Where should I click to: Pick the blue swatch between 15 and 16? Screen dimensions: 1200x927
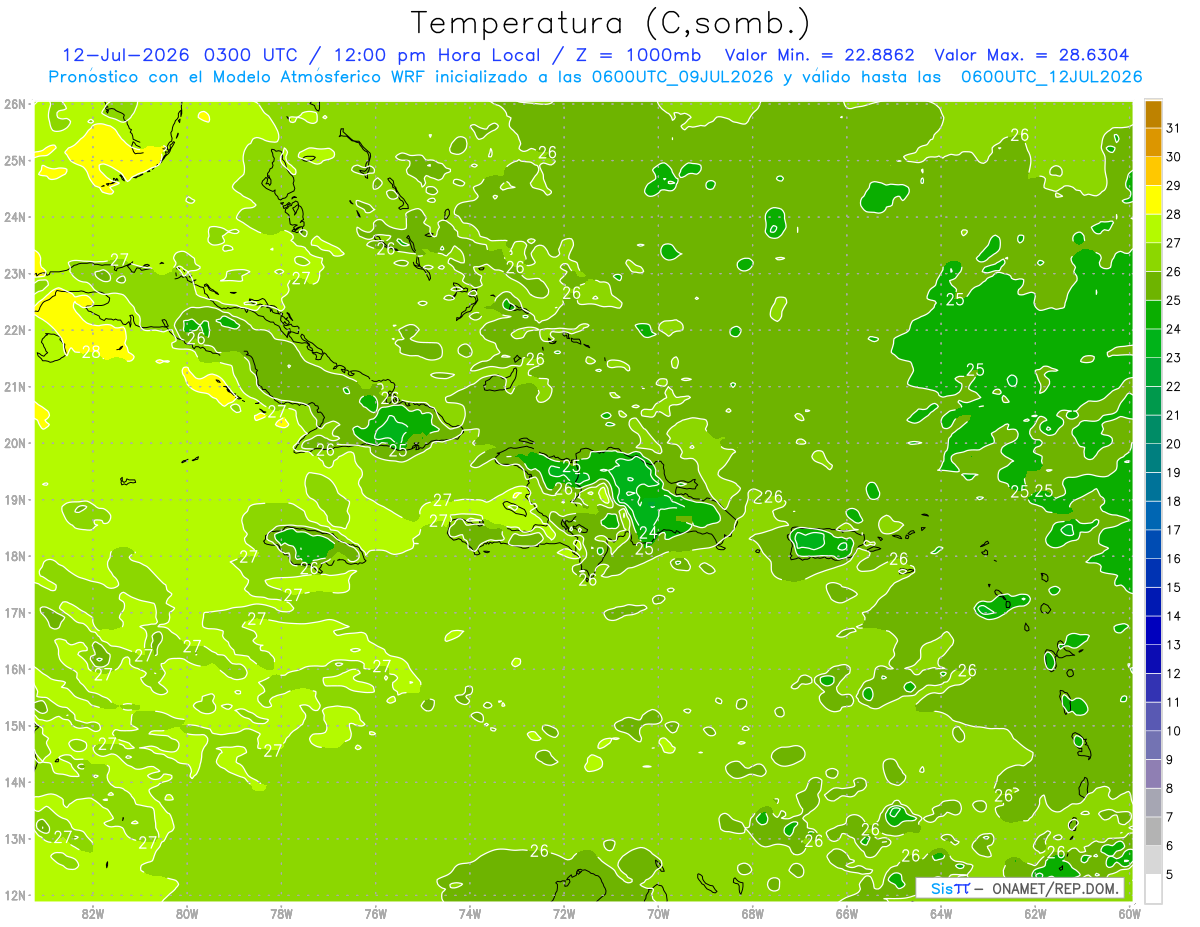1153,573
